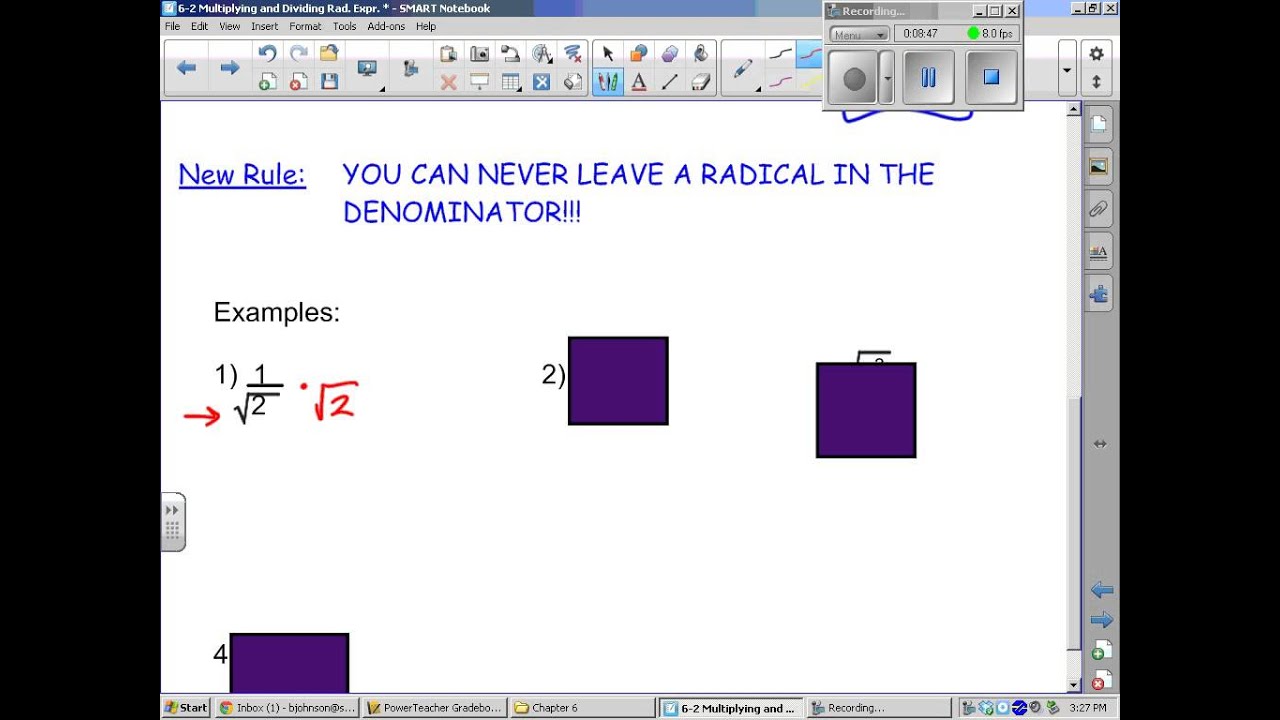Open the Page Sorter side tab

coord(1099,124)
